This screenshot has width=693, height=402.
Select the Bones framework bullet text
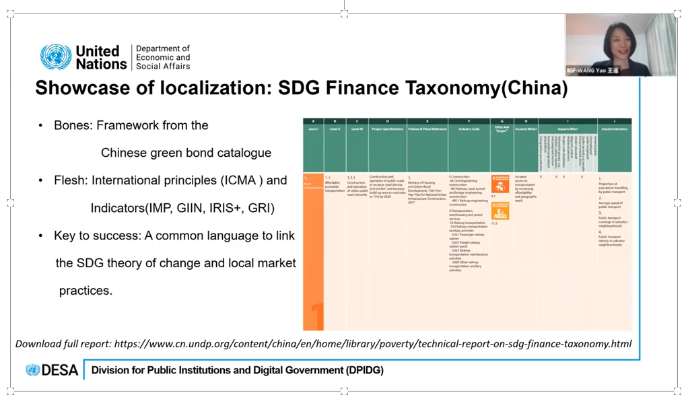click(162, 139)
